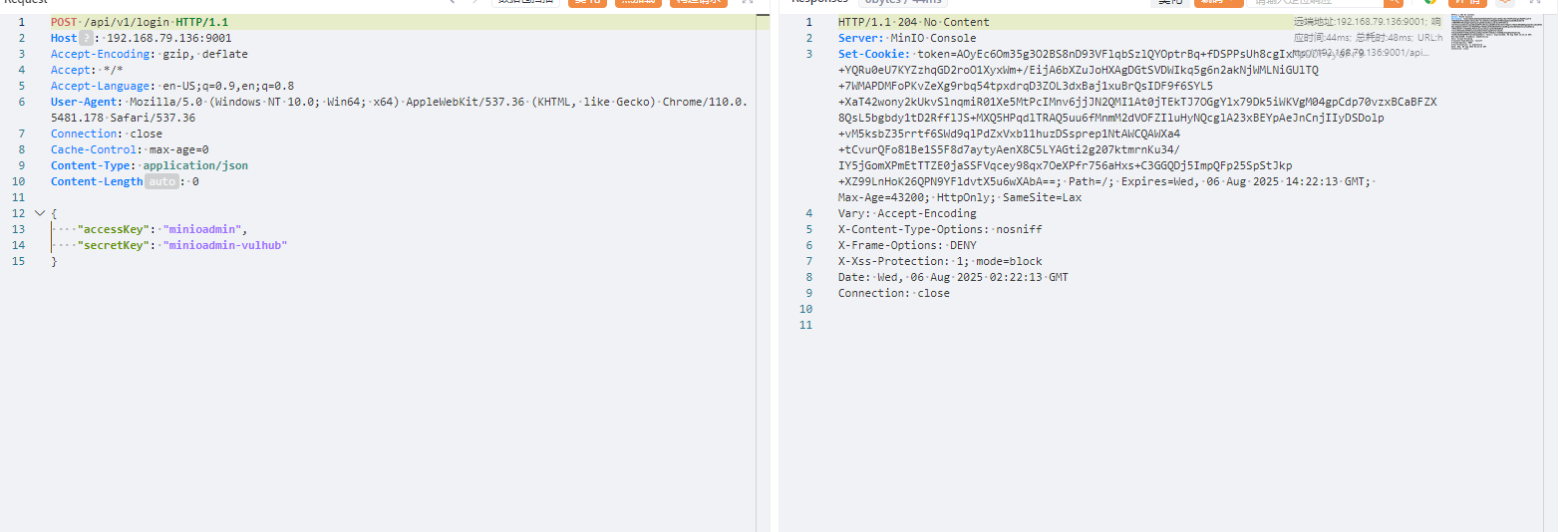This screenshot has width=1568, height=532.
Task: Click the Host value '192.168.79.136:9001'
Action: pos(168,38)
